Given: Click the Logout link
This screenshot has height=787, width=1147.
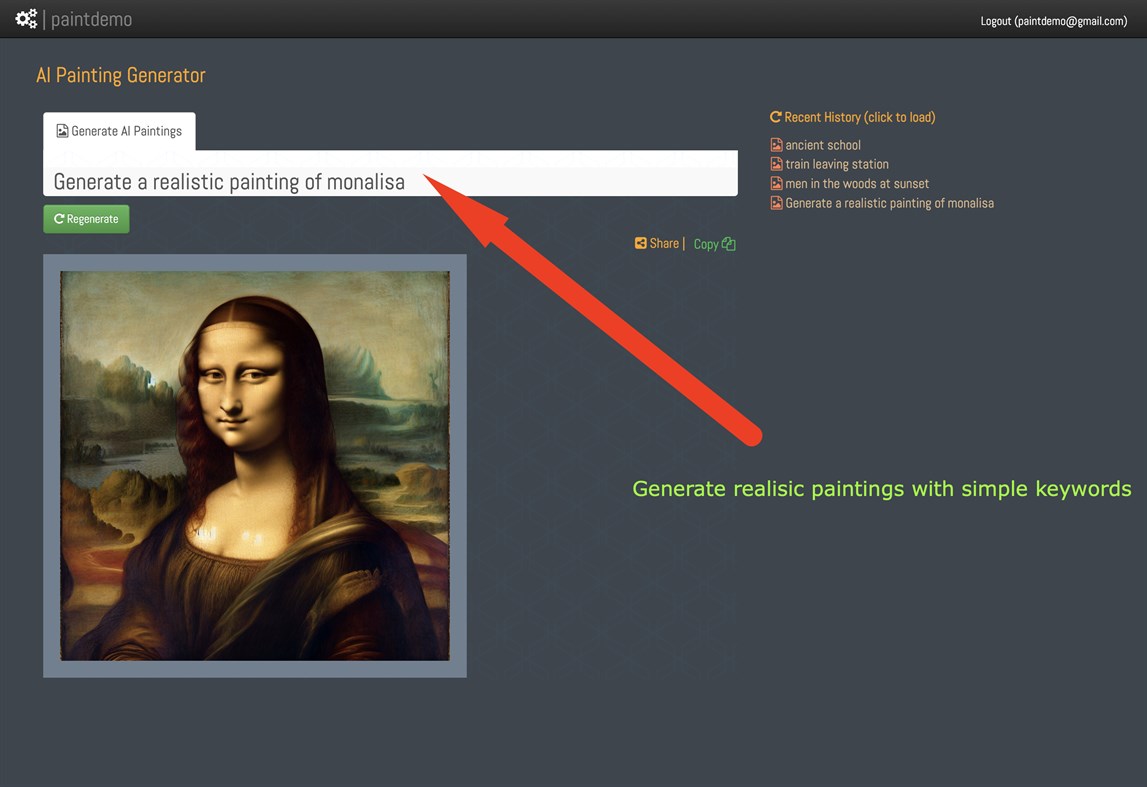Looking at the screenshot, I should point(1053,20).
